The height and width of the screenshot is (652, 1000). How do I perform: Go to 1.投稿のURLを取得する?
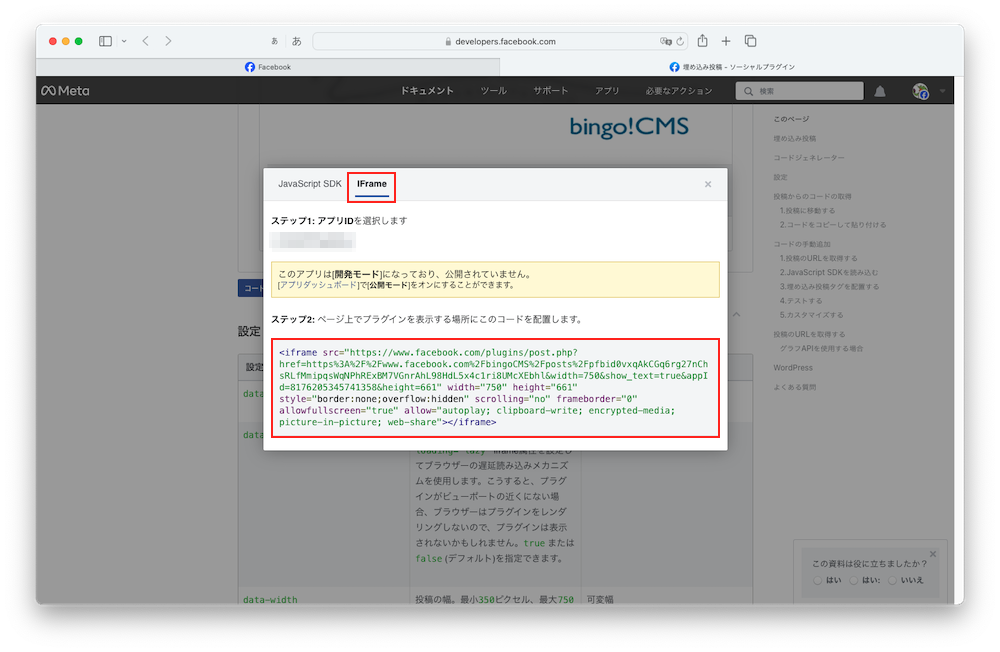(819, 258)
